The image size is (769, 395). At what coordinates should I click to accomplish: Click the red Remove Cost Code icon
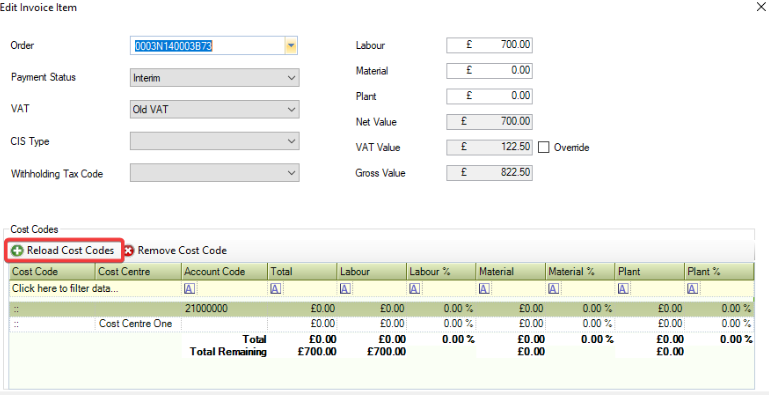click(x=128, y=251)
